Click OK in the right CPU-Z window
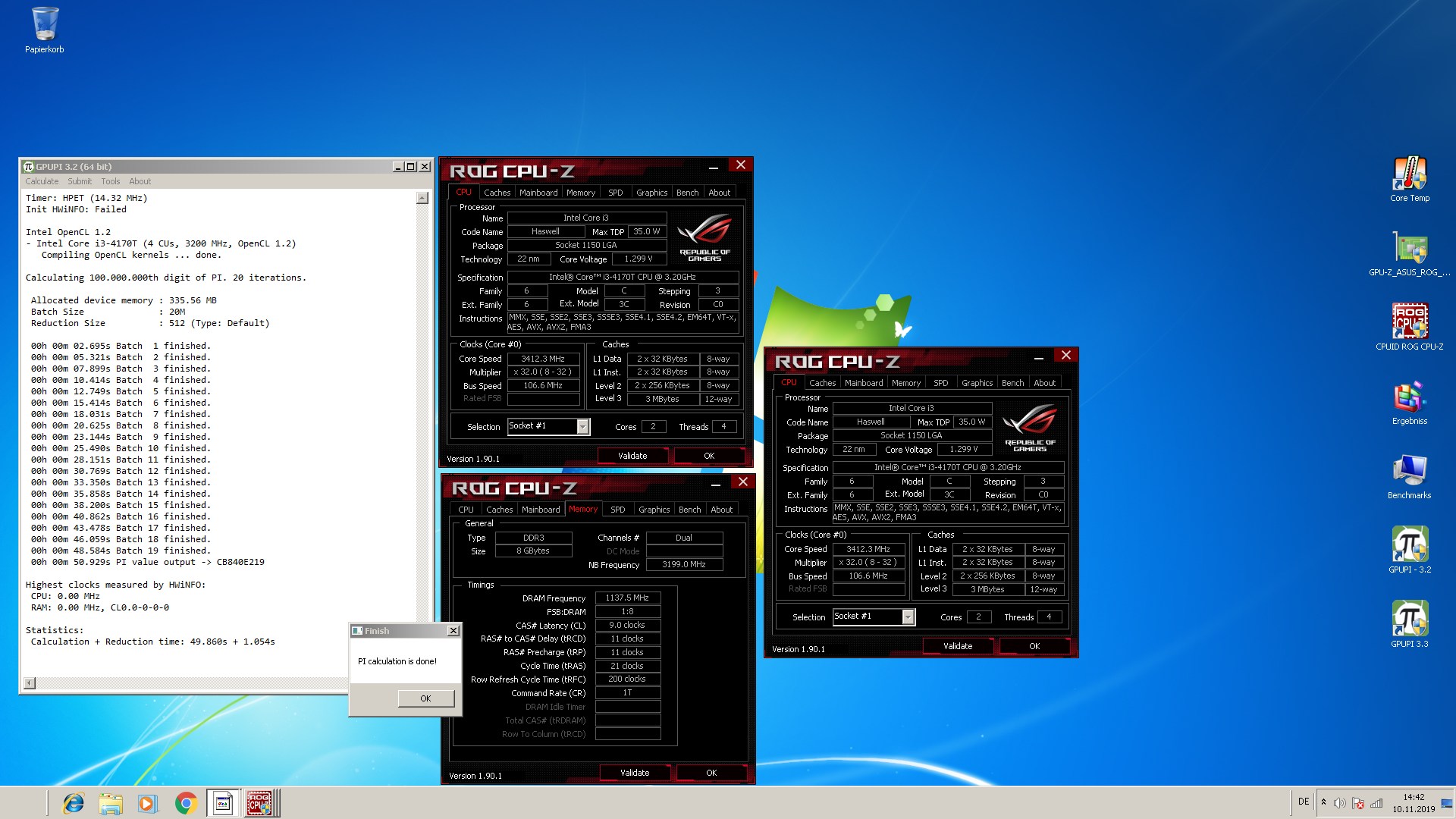This screenshot has width=1456, height=819. point(1034,646)
